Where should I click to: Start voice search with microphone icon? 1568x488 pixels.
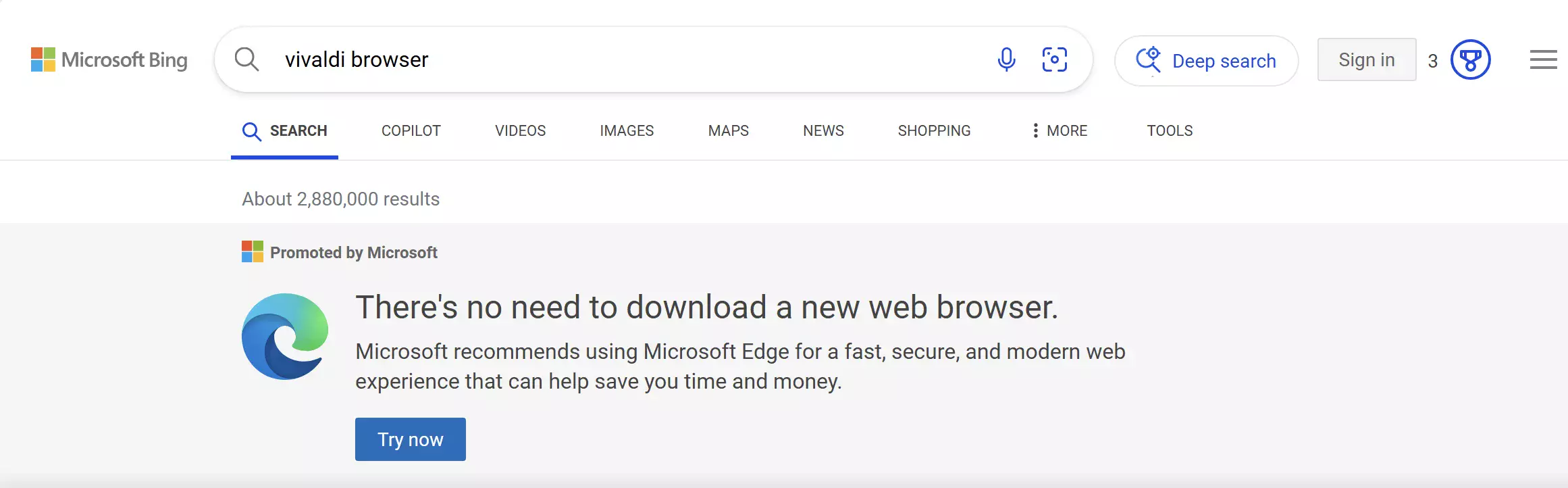tap(1006, 59)
